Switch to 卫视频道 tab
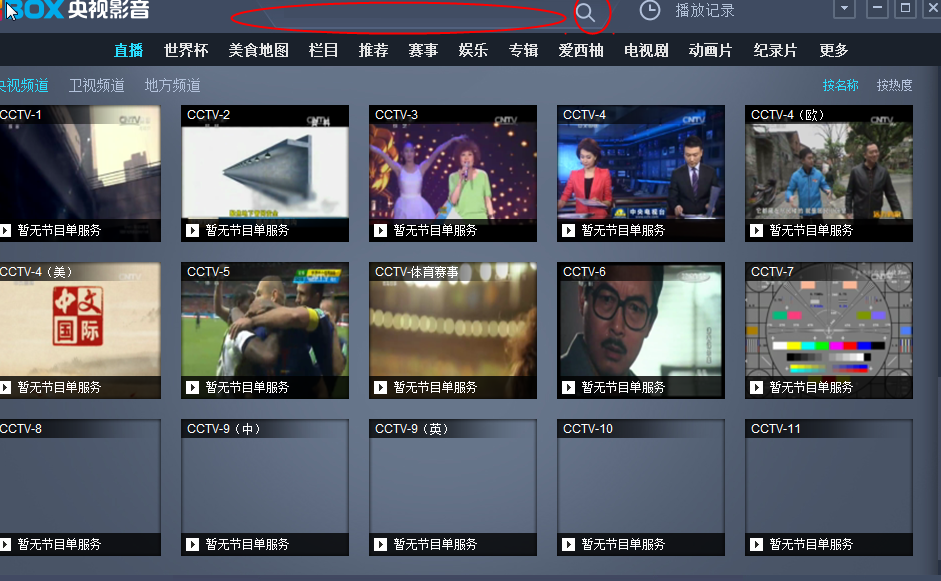This screenshot has height=581, width=941. click(96, 85)
